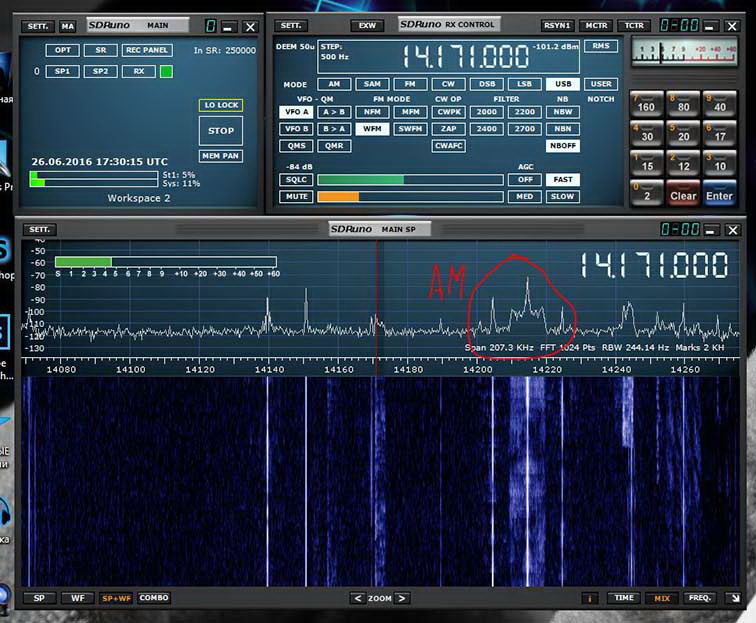The image size is (756, 623).
Task: Select FM mode button
Action: click(x=410, y=84)
